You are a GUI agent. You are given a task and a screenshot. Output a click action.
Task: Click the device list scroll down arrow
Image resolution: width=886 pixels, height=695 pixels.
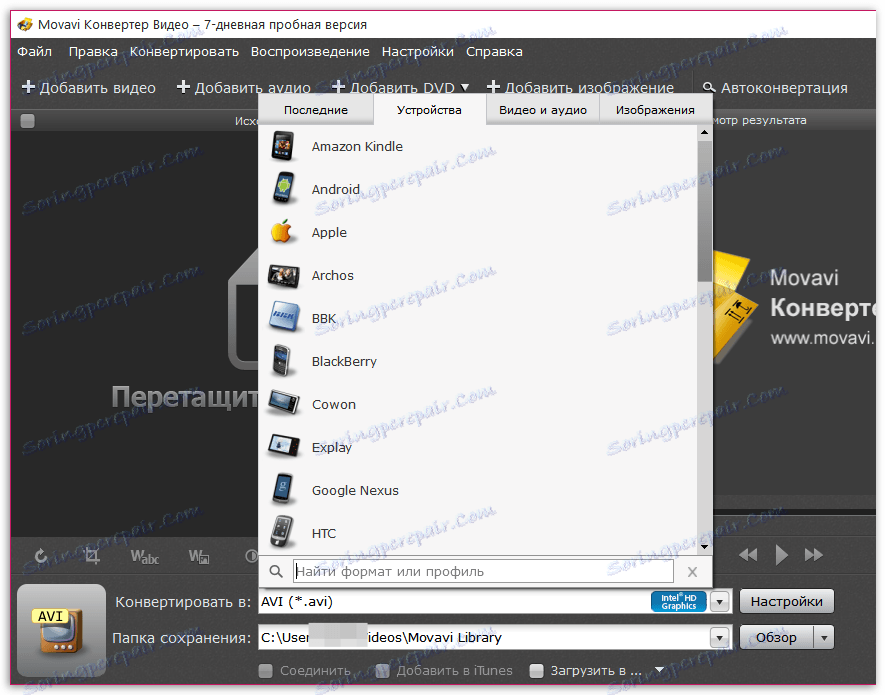point(704,546)
